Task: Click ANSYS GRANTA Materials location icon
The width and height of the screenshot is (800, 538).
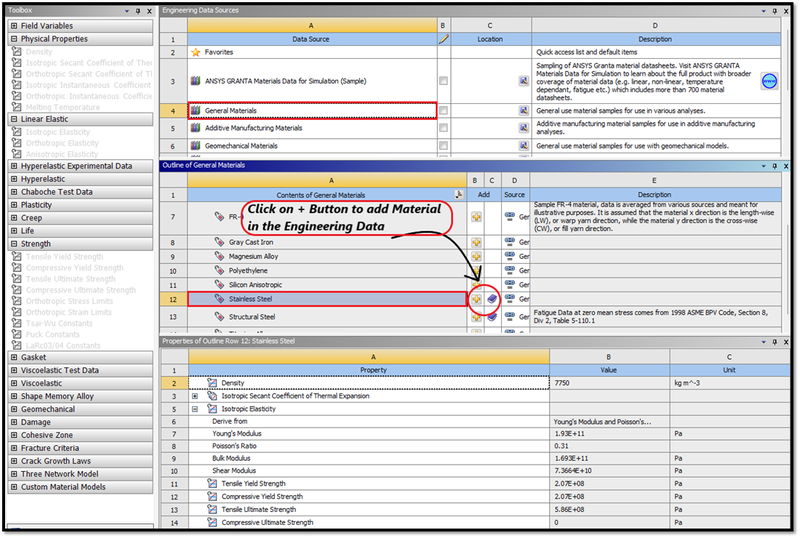Action: [x=523, y=81]
